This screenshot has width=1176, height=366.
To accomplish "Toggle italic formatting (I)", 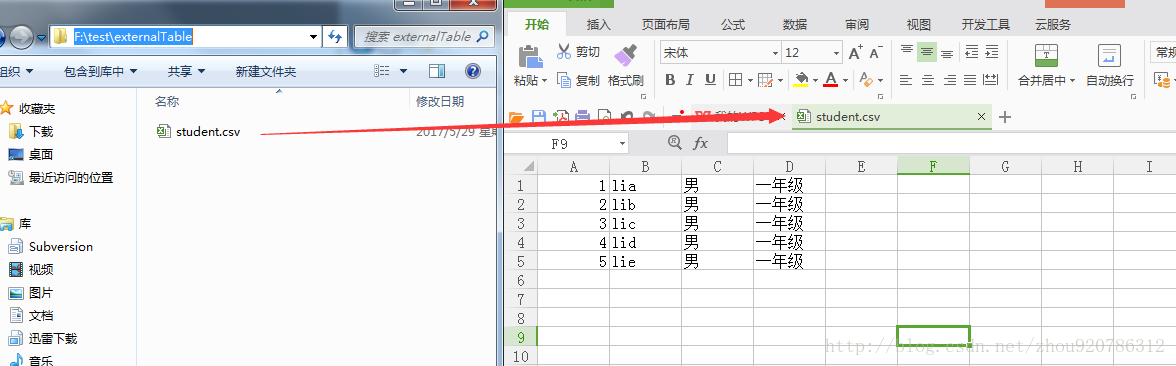I will [689, 80].
